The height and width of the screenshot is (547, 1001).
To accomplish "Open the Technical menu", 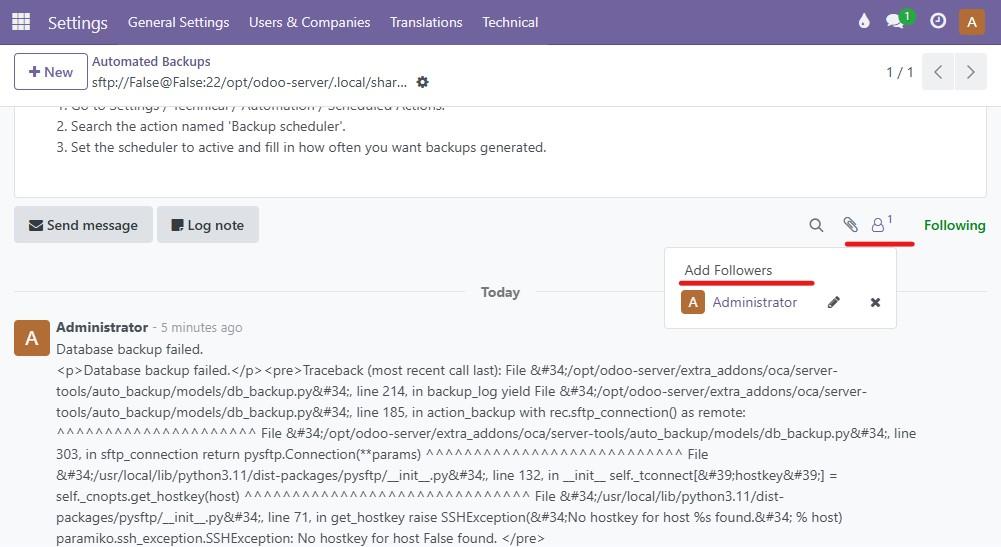I will point(510,22).
